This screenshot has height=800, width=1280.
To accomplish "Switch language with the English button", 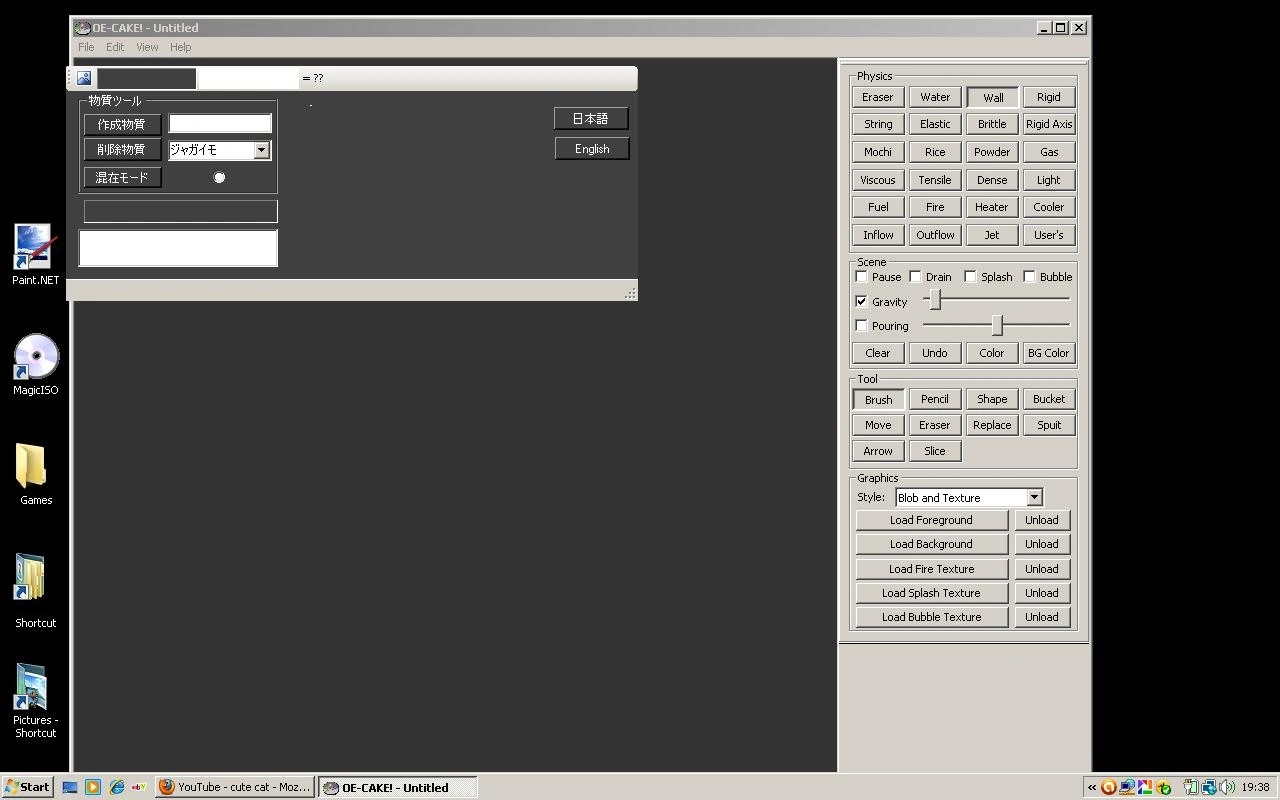I will (592, 149).
